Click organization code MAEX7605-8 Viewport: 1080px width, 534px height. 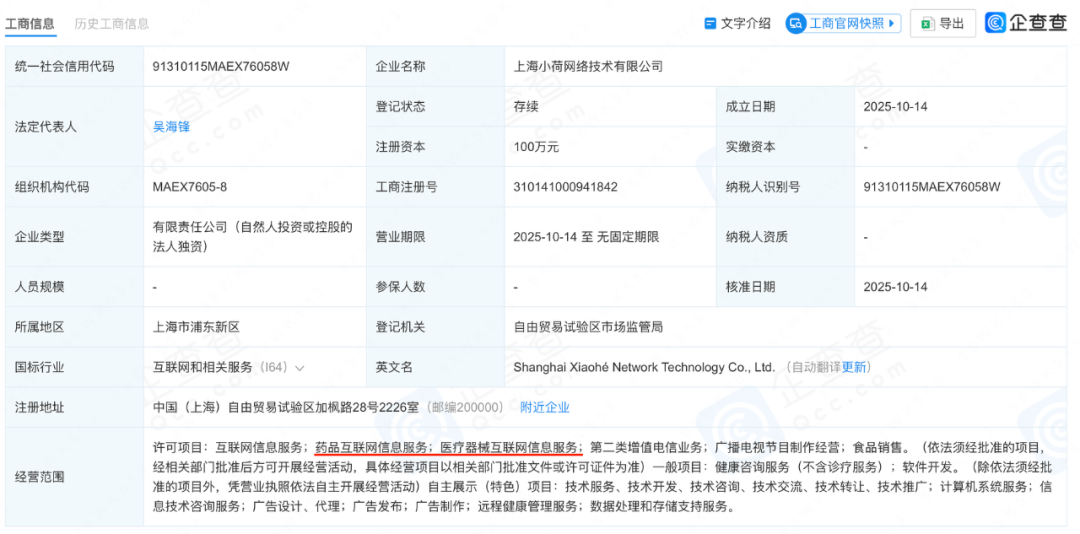[x=190, y=186]
